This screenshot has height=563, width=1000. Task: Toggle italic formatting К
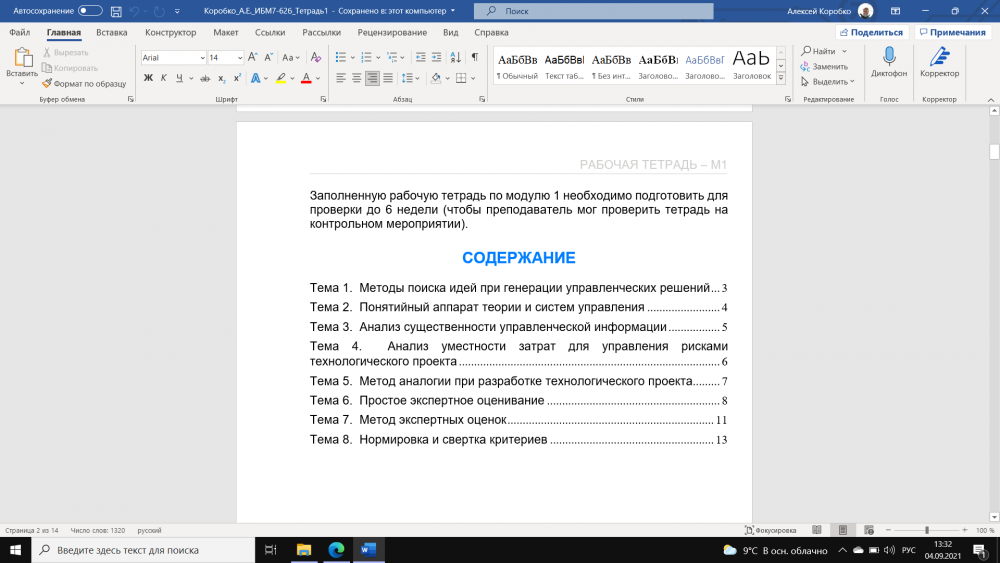click(163, 78)
